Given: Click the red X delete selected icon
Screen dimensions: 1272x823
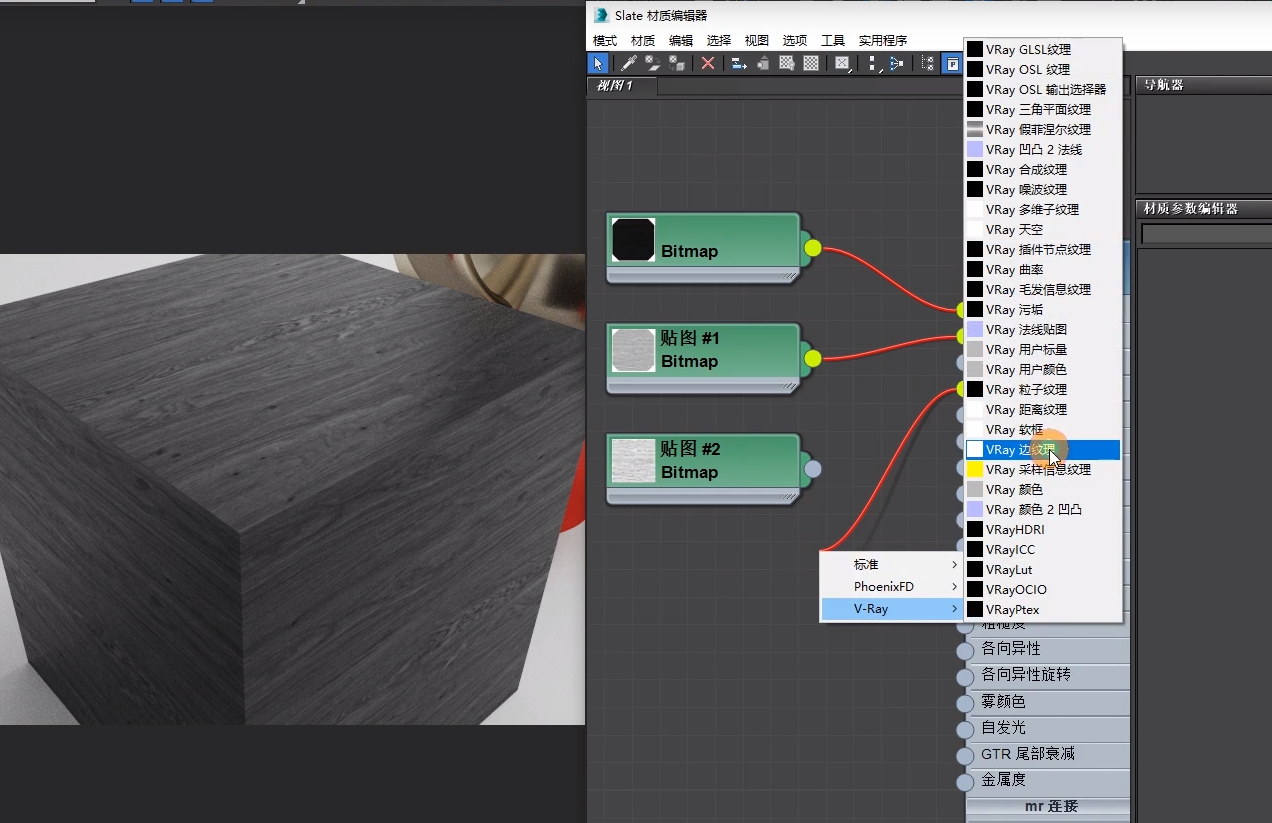Looking at the screenshot, I should pos(708,63).
